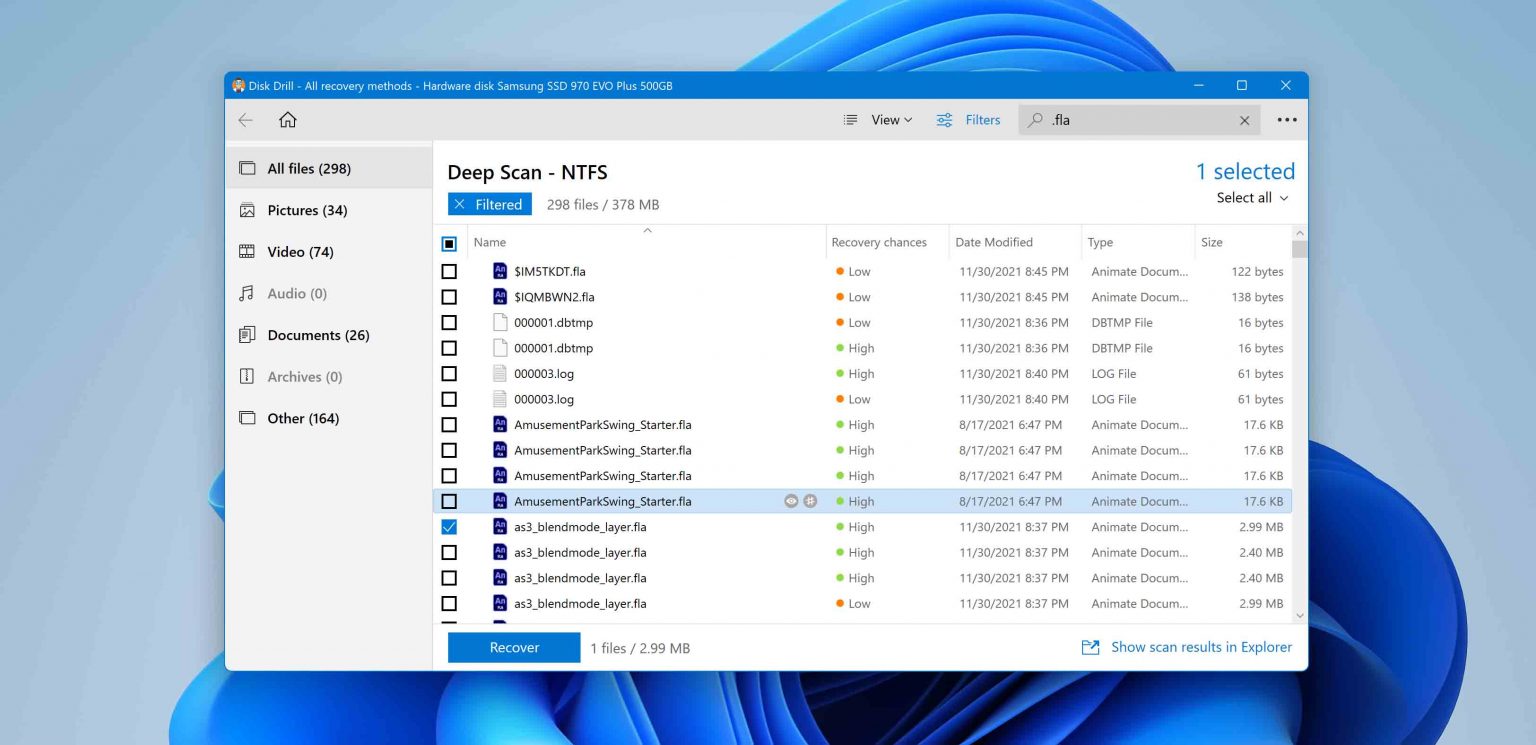Sort by the Recovery chances column
1536x745 pixels.
tap(879, 242)
